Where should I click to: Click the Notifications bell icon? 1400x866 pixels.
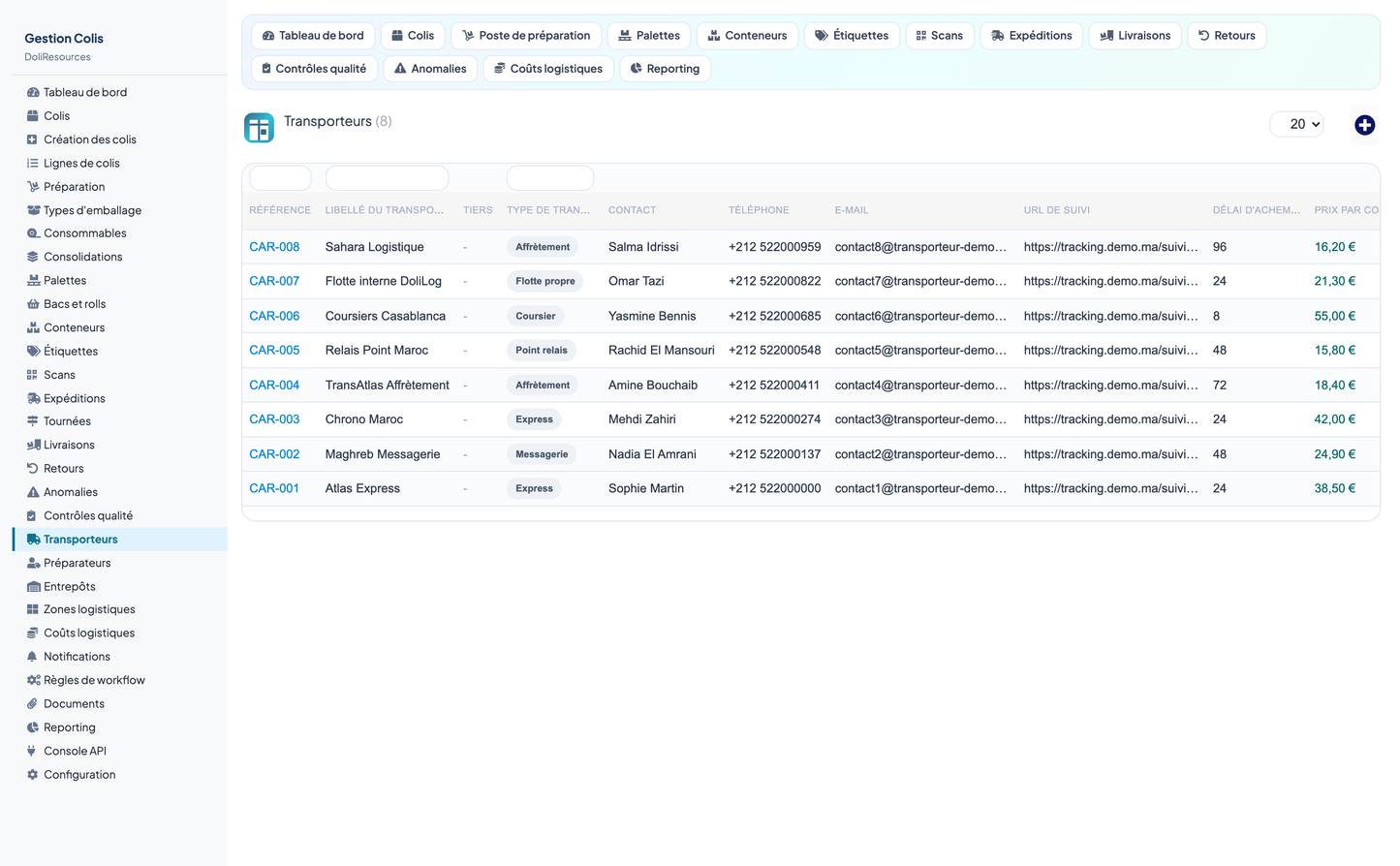pyautogui.click(x=33, y=657)
